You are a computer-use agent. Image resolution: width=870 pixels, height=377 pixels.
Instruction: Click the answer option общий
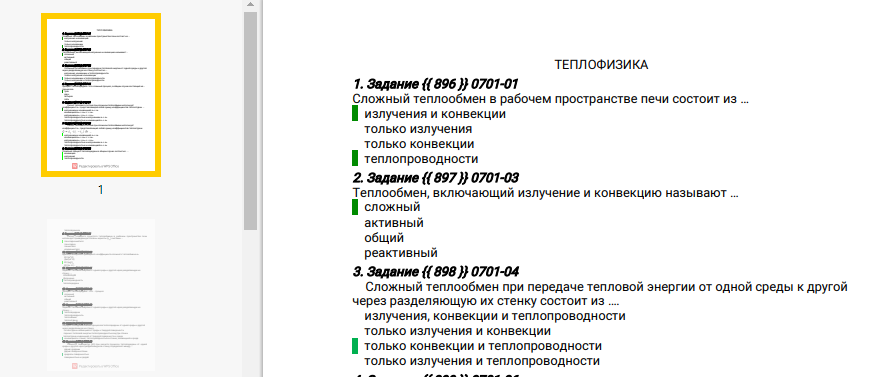tap(384, 238)
